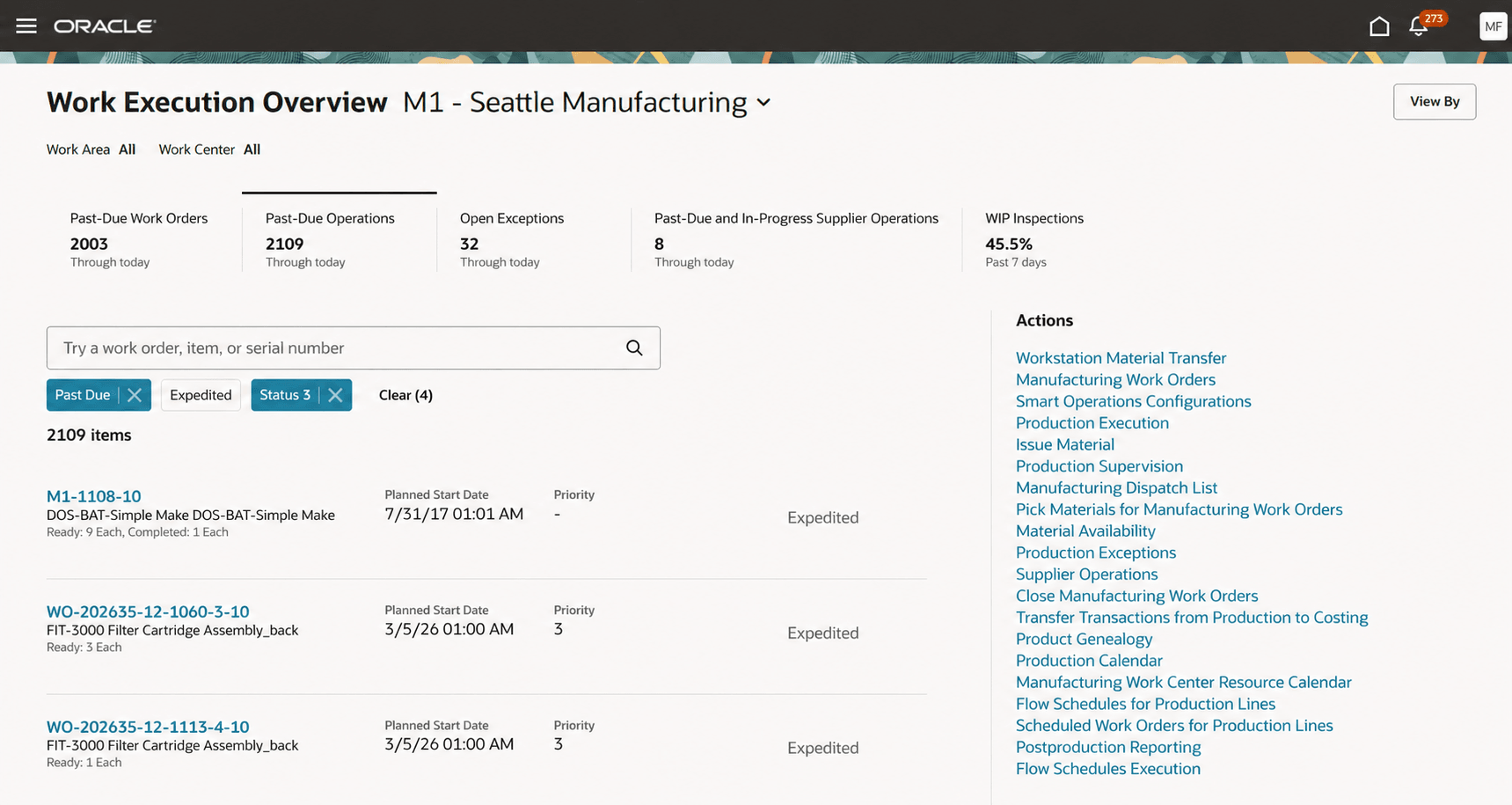Click the Expedited label on WO-202635-12-1113-4-10 row

tap(822, 748)
